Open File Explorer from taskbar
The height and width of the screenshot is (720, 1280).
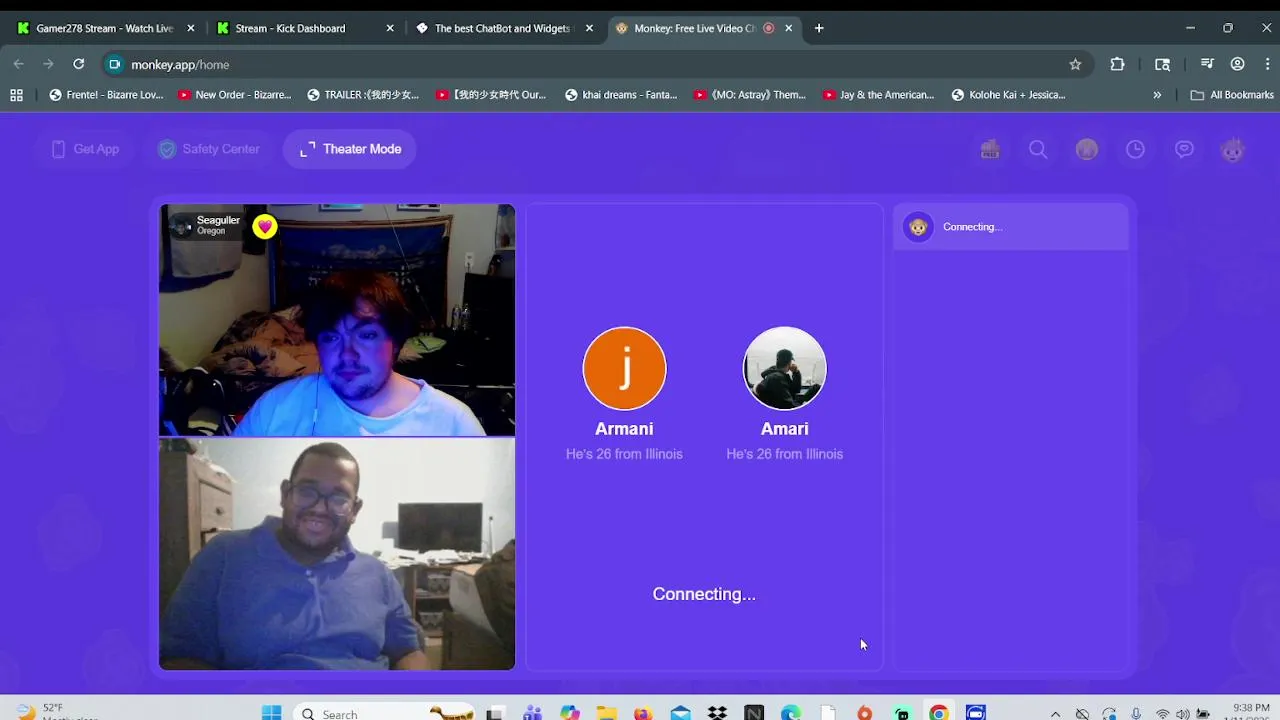[x=606, y=713]
